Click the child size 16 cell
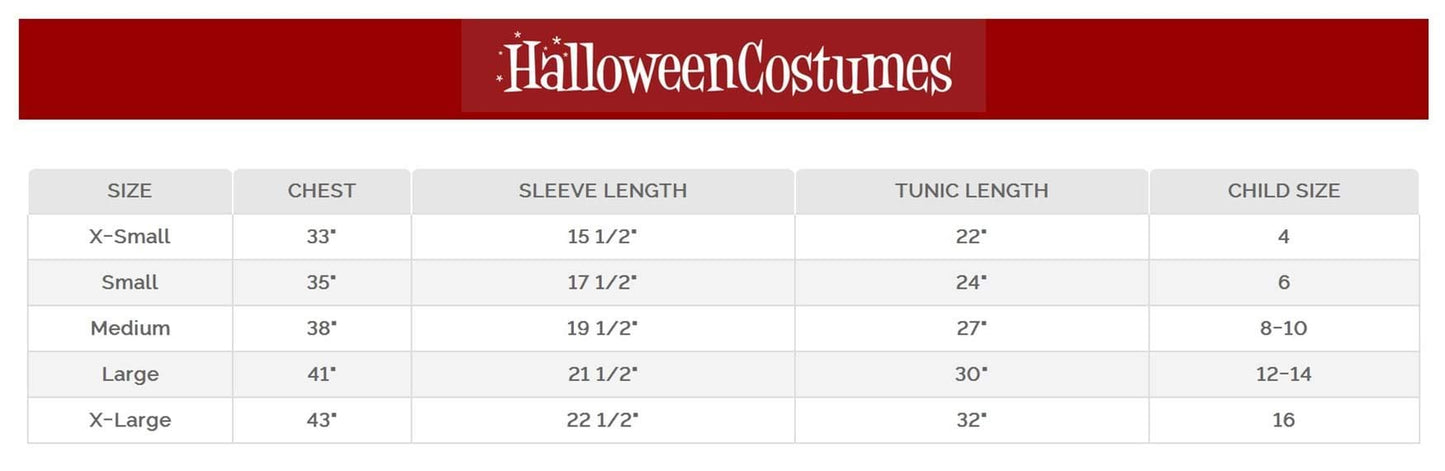This screenshot has width=1445, height=471. pos(1283,420)
